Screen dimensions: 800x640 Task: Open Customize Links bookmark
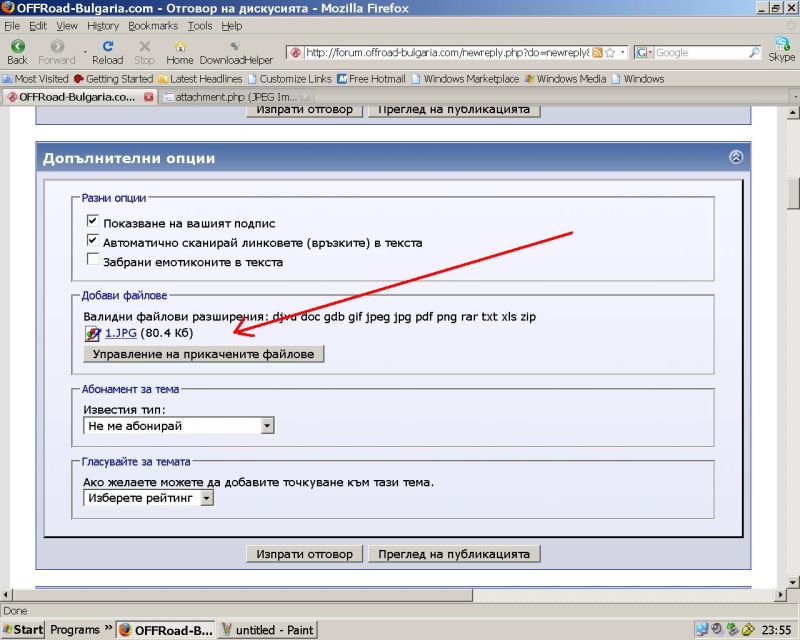[290, 79]
